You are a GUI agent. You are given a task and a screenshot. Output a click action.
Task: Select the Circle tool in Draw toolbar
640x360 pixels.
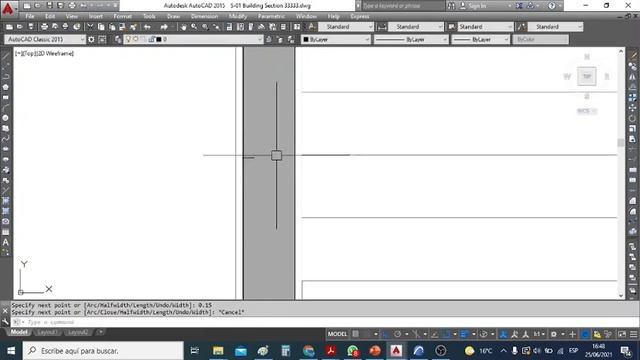coord(6,118)
